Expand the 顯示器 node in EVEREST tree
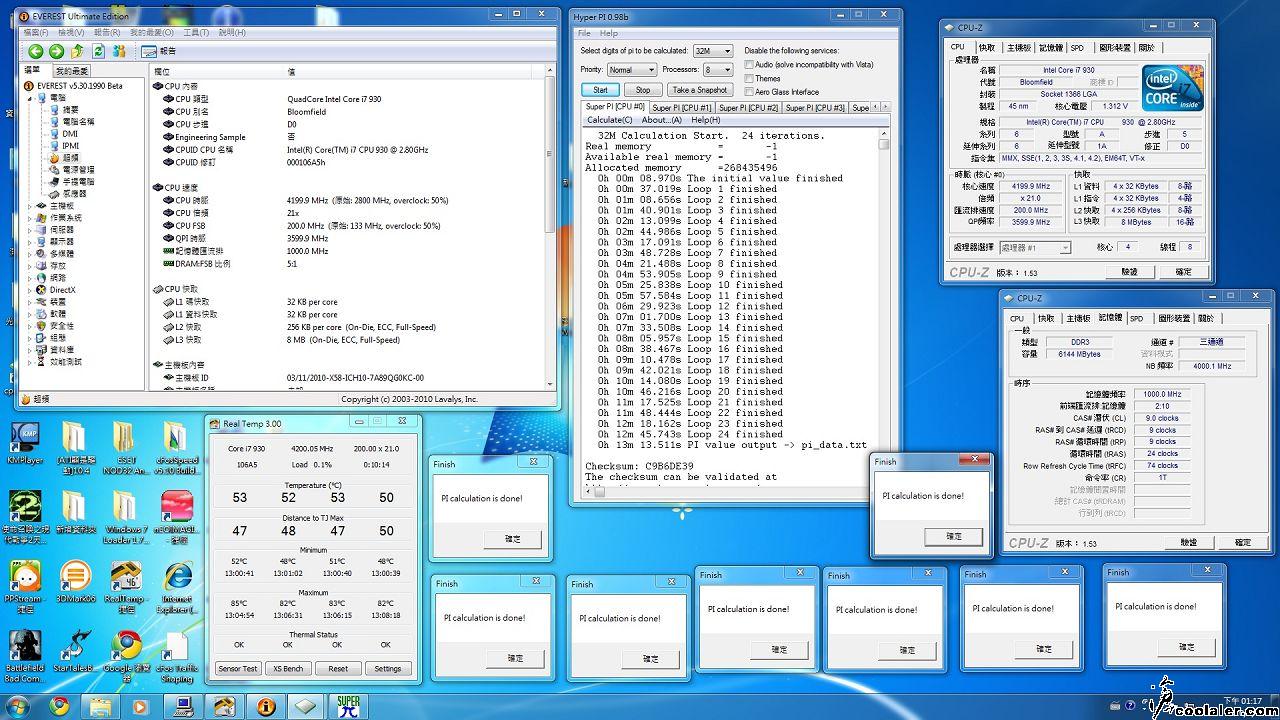The height and width of the screenshot is (720, 1280). (x=30, y=242)
